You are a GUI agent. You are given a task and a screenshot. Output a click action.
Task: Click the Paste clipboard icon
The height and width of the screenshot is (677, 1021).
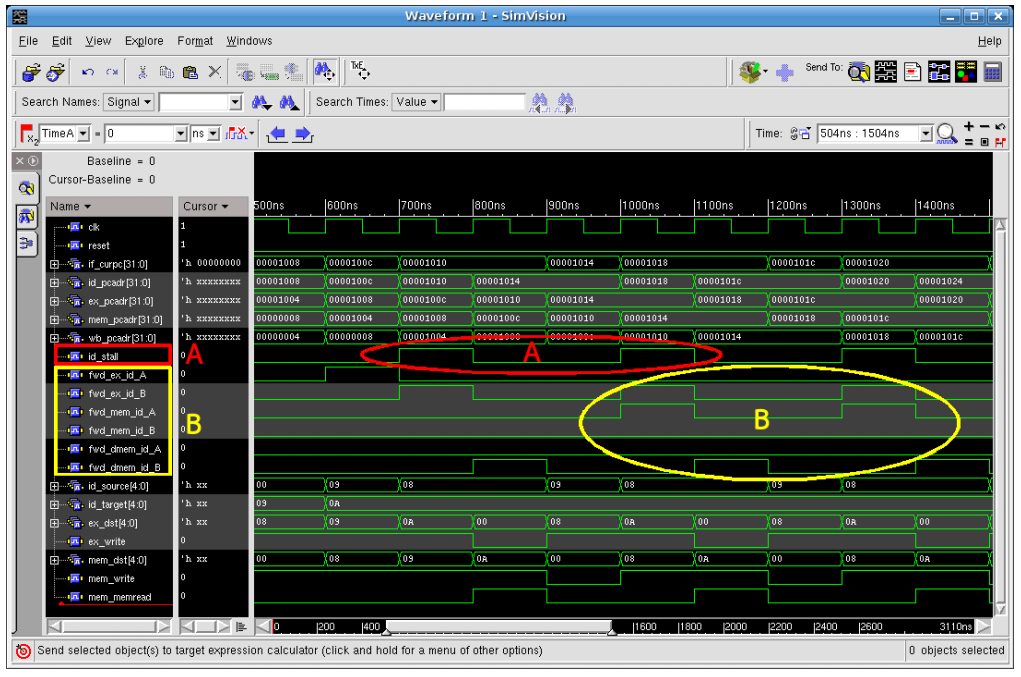(189, 72)
